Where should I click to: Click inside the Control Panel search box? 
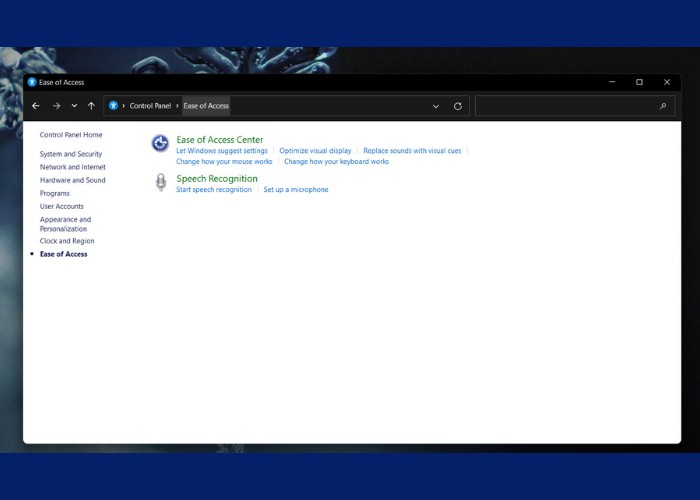pyautogui.click(x=565, y=106)
